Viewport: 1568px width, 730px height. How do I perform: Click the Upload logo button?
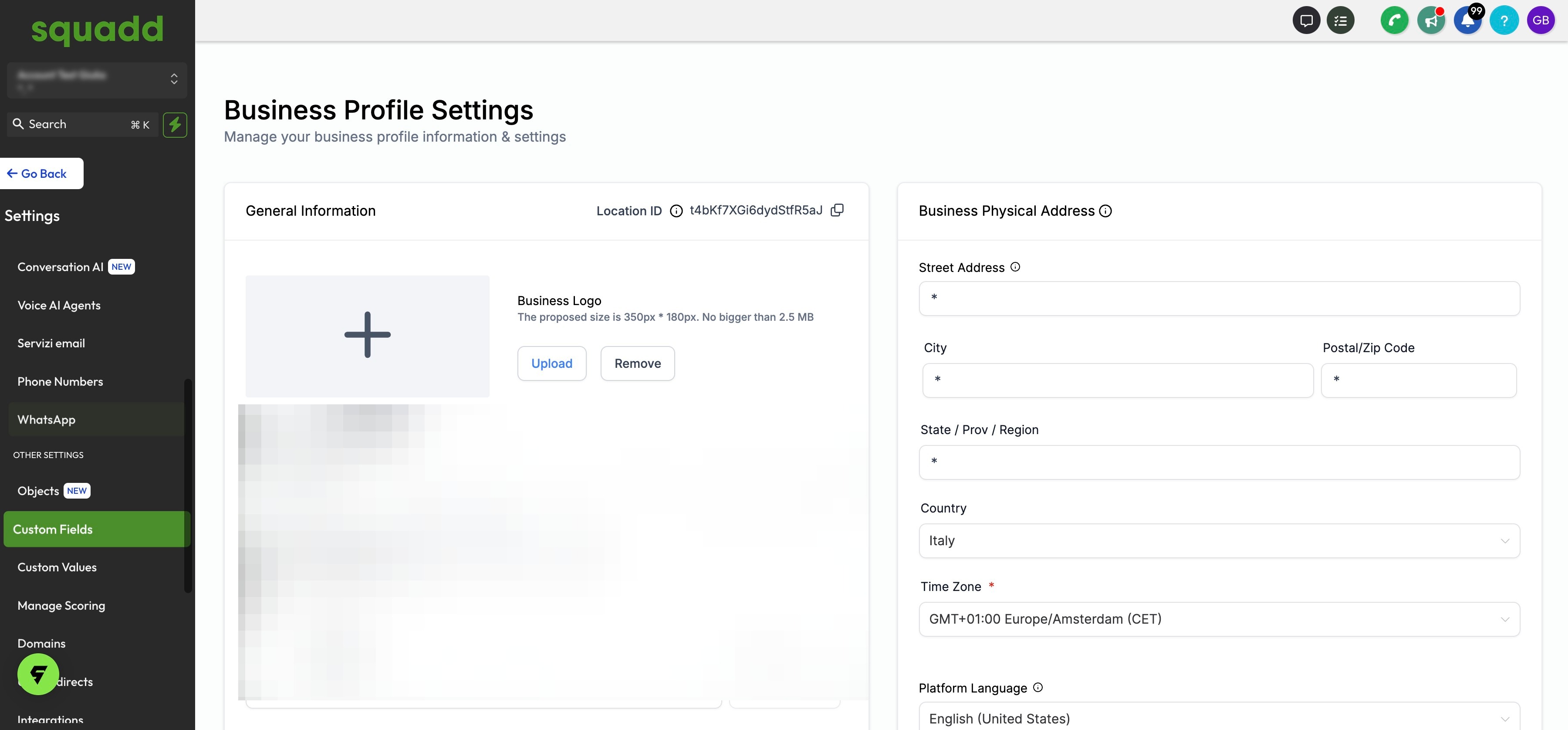pyautogui.click(x=551, y=363)
